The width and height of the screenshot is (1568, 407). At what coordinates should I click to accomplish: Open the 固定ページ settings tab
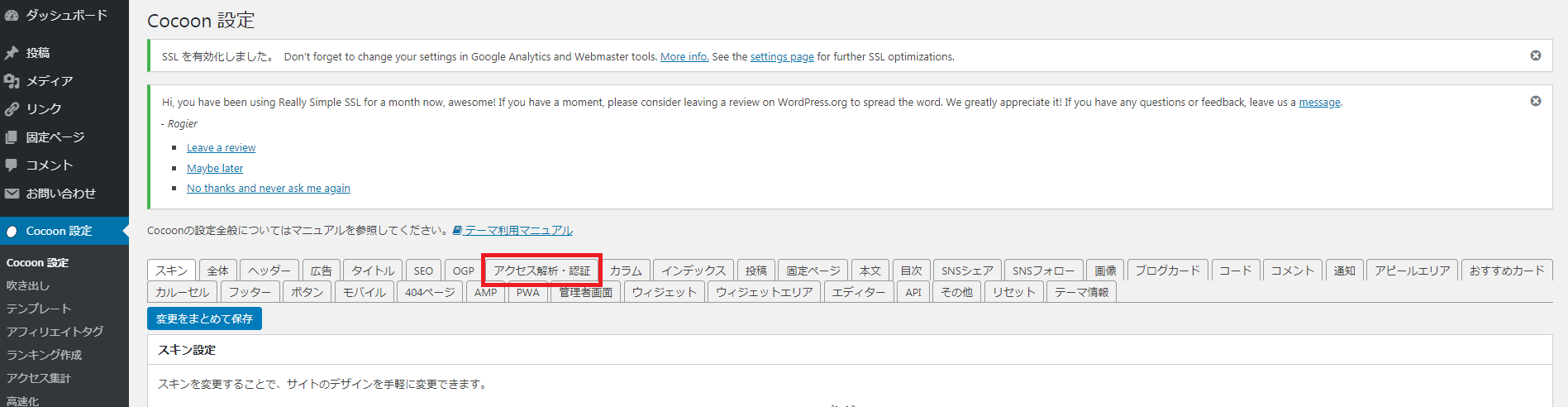click(813, 271)
